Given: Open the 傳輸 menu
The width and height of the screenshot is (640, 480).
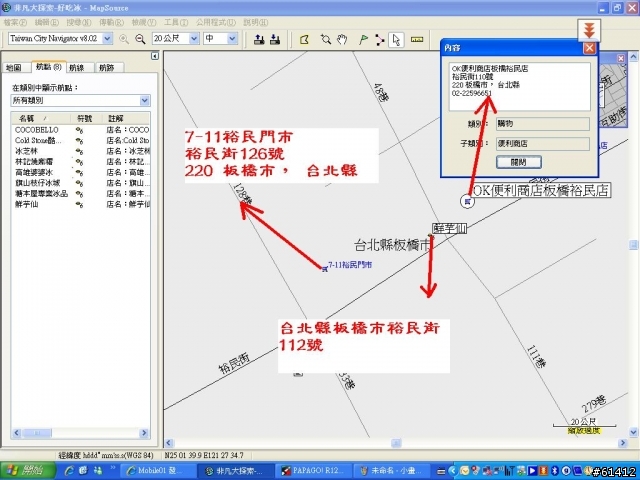Looking at the screenshot, I should point(111,22).
